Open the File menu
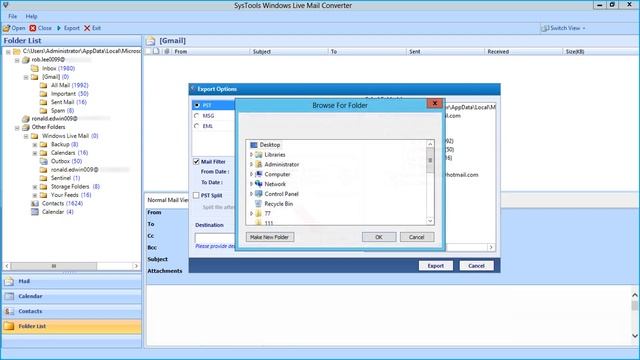Image resolution: width=640 pixels, height=360 pixels. pos(13,16)
